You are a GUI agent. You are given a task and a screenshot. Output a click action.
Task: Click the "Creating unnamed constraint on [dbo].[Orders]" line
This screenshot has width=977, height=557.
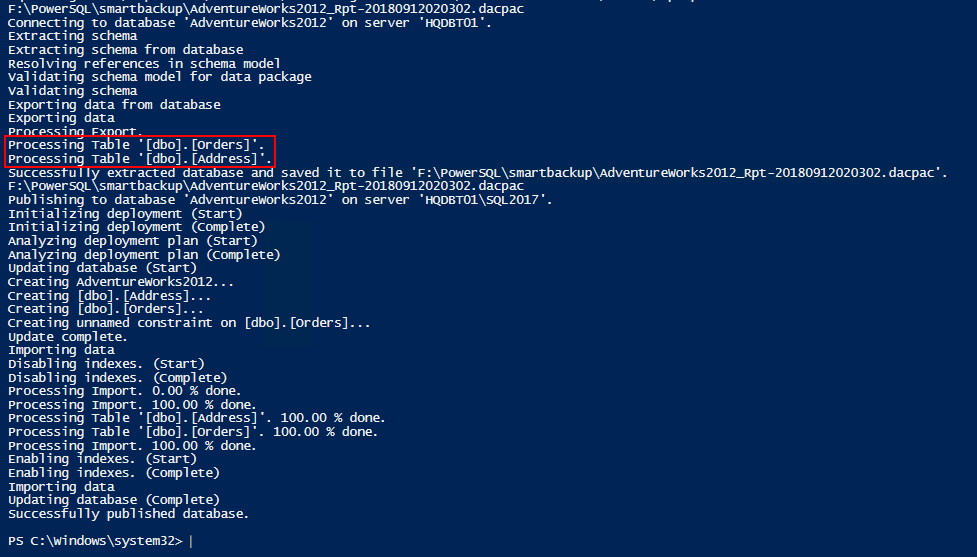(189, 323)
